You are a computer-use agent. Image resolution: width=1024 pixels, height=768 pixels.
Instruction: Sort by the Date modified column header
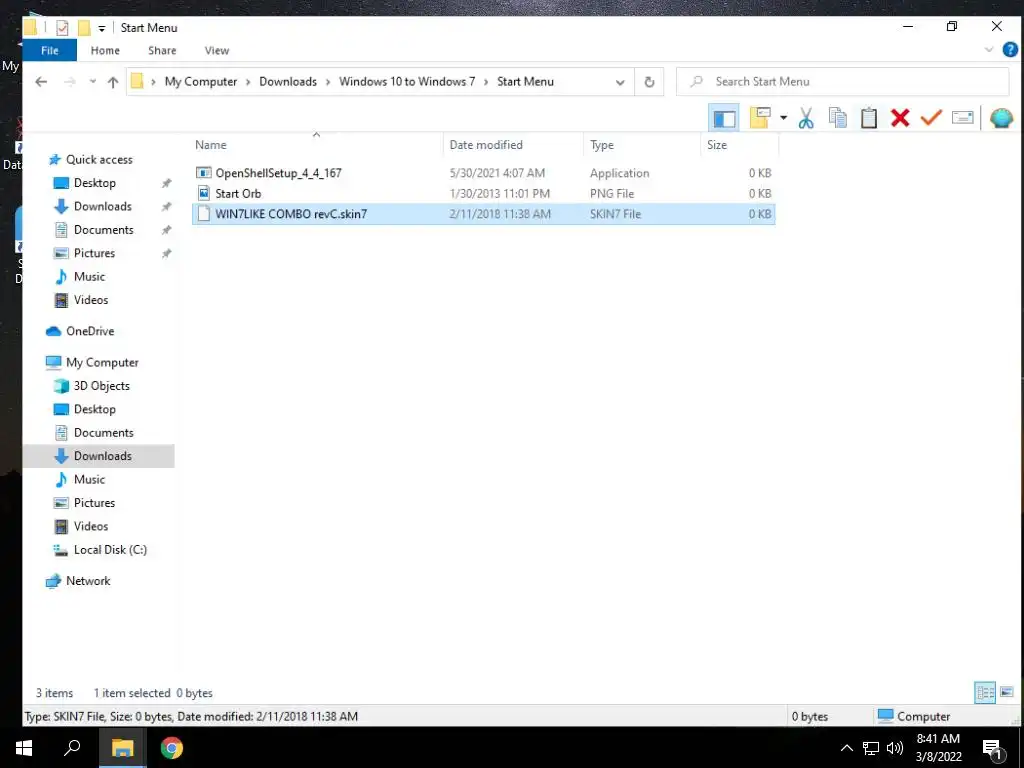[x=513, y=145]
